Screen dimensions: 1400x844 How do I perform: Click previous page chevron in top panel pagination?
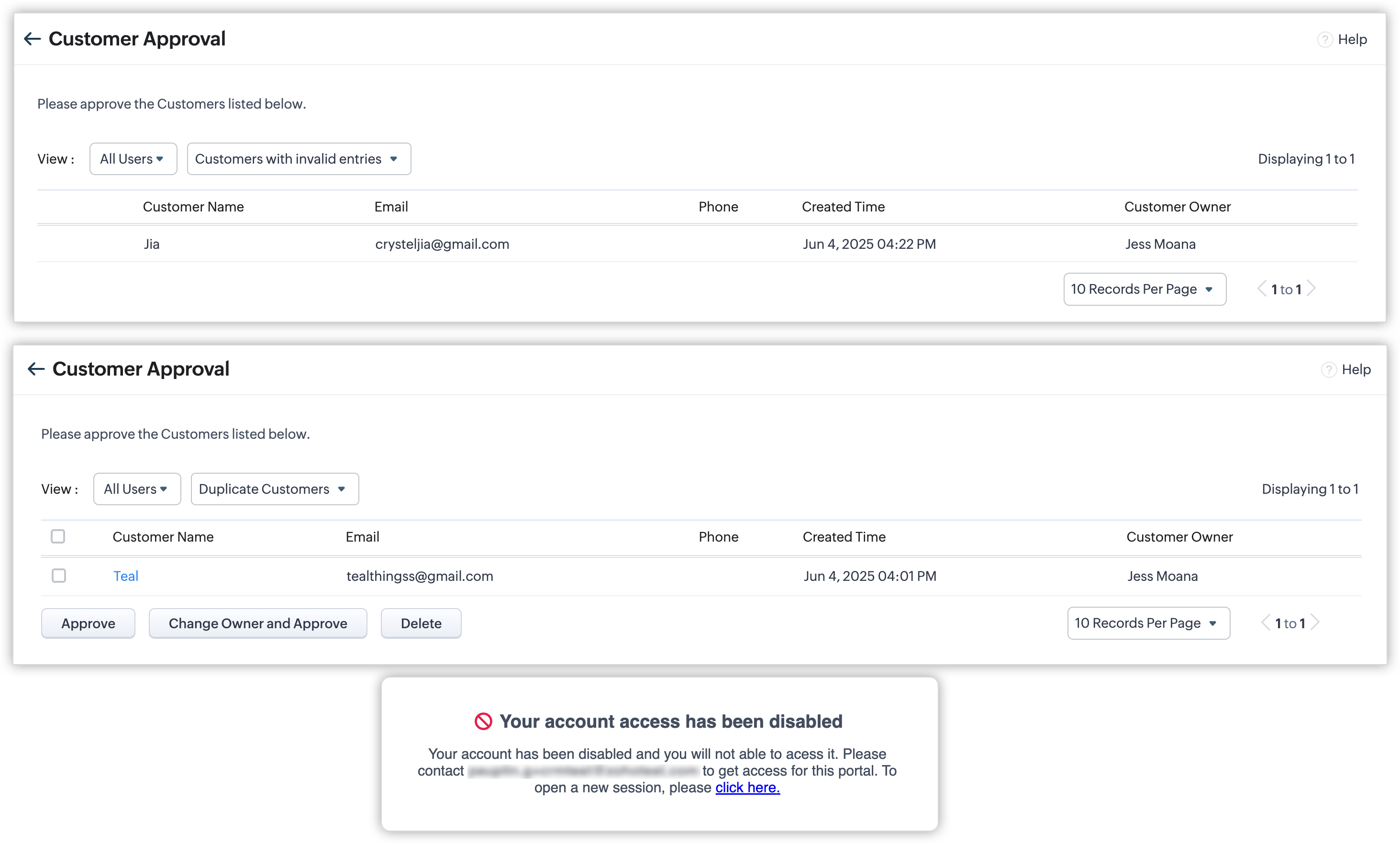point(1262,289)
